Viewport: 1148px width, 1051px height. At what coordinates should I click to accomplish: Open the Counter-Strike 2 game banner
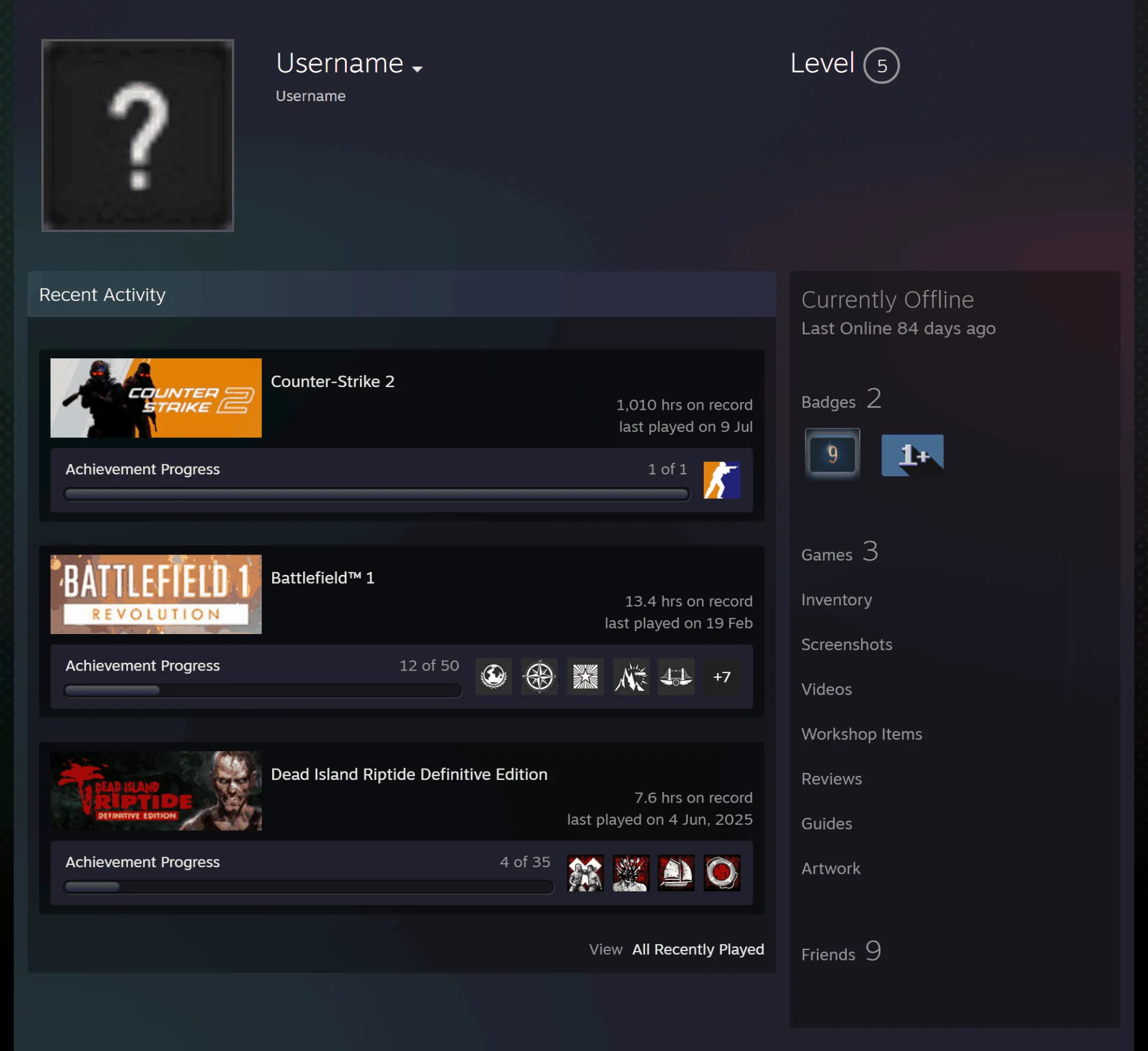point(156,398)
